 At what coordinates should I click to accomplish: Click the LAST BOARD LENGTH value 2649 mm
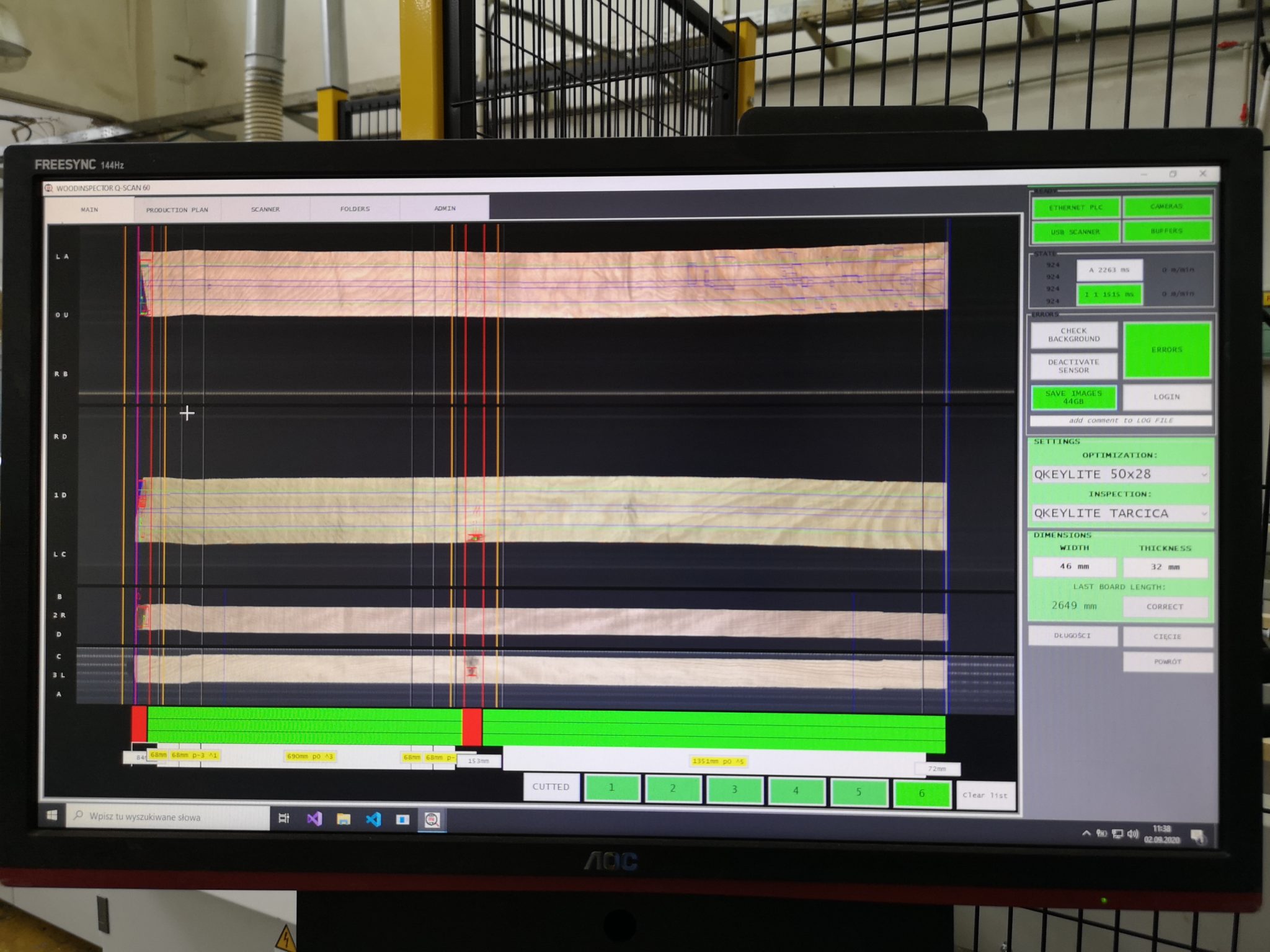(x=1074, y=606)
